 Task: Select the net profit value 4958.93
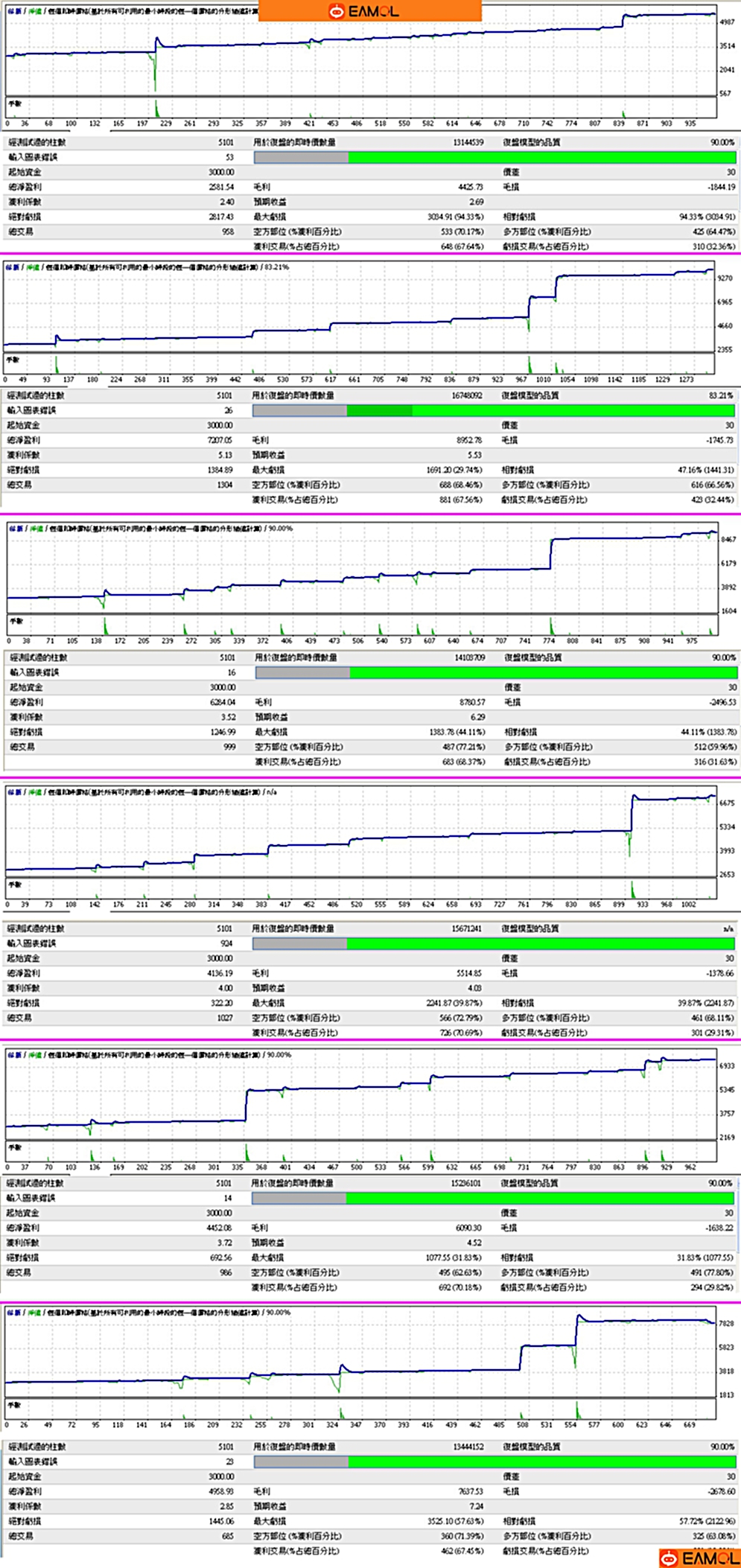pos(221,1491)
